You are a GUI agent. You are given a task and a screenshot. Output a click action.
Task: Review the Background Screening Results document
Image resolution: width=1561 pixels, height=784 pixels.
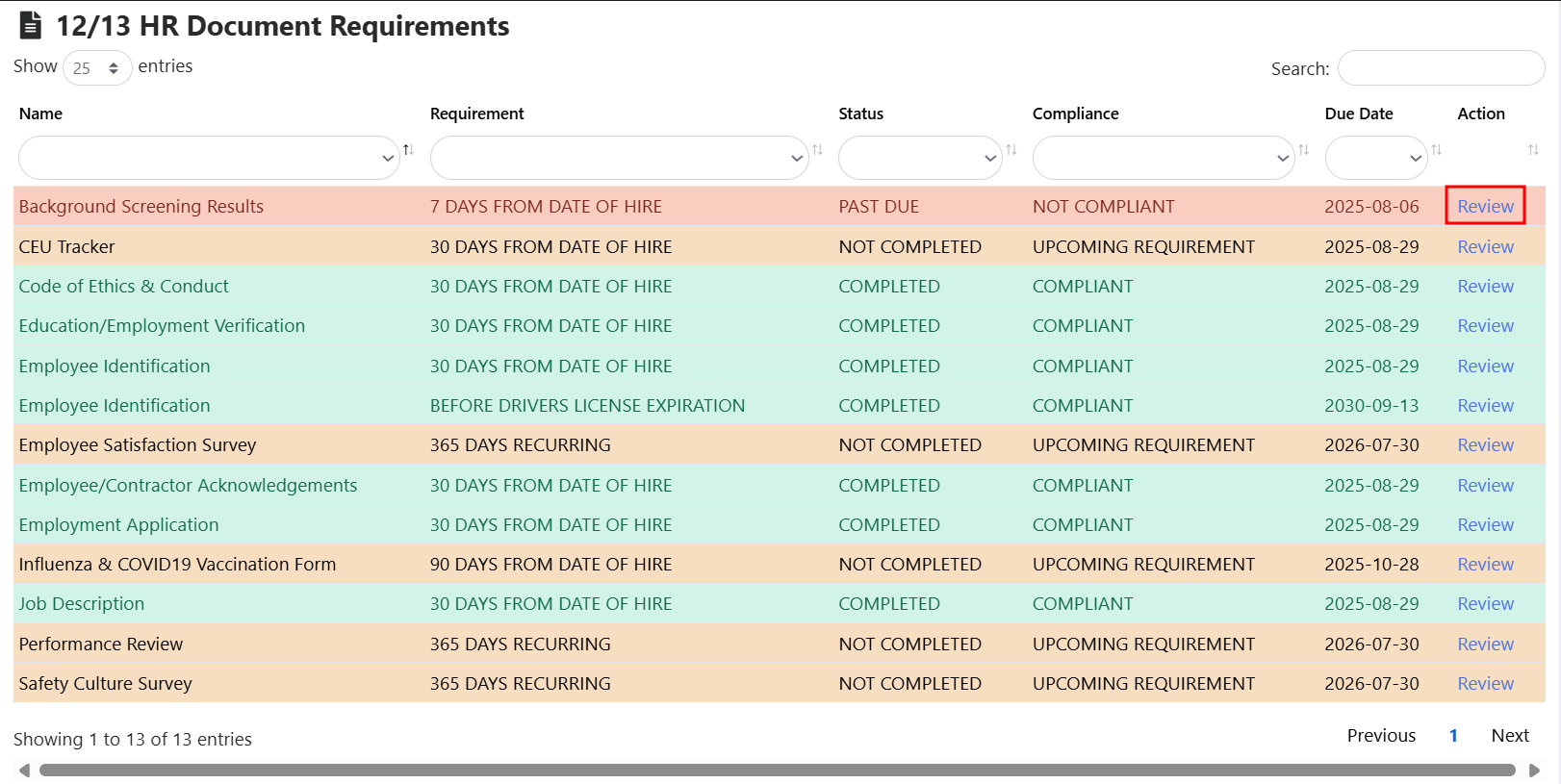(1485, 206)
